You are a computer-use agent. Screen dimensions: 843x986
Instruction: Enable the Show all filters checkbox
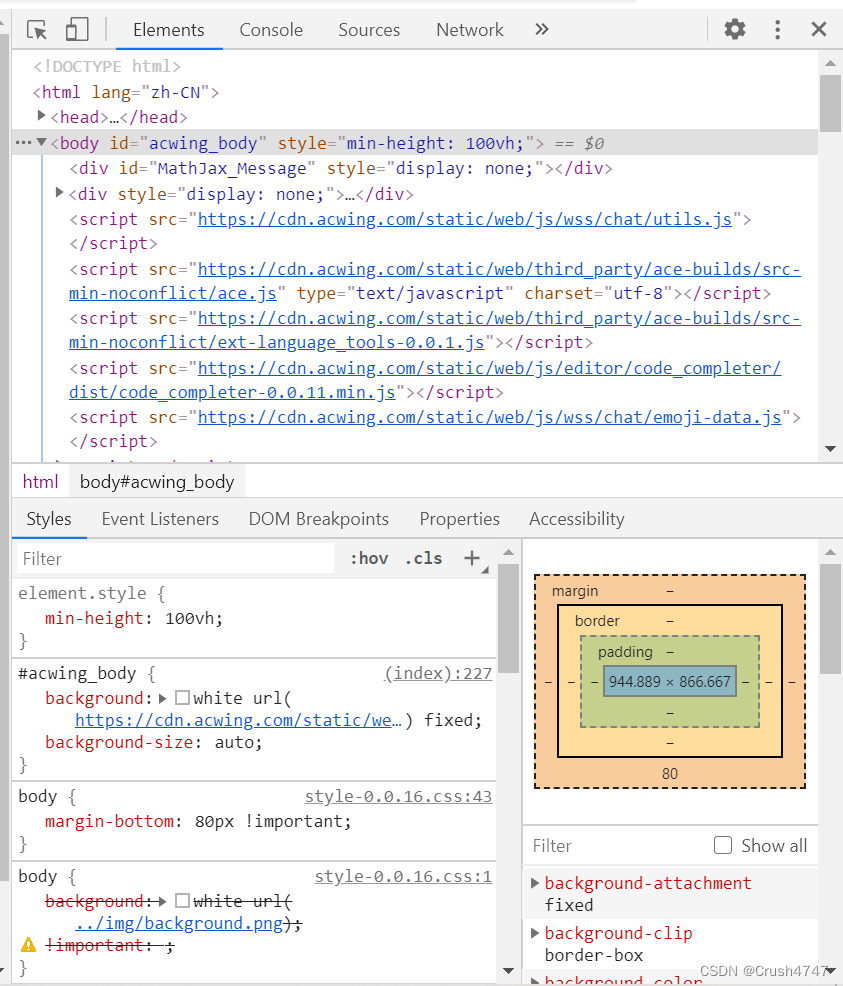pyautogui.click(x=723, y=845)
